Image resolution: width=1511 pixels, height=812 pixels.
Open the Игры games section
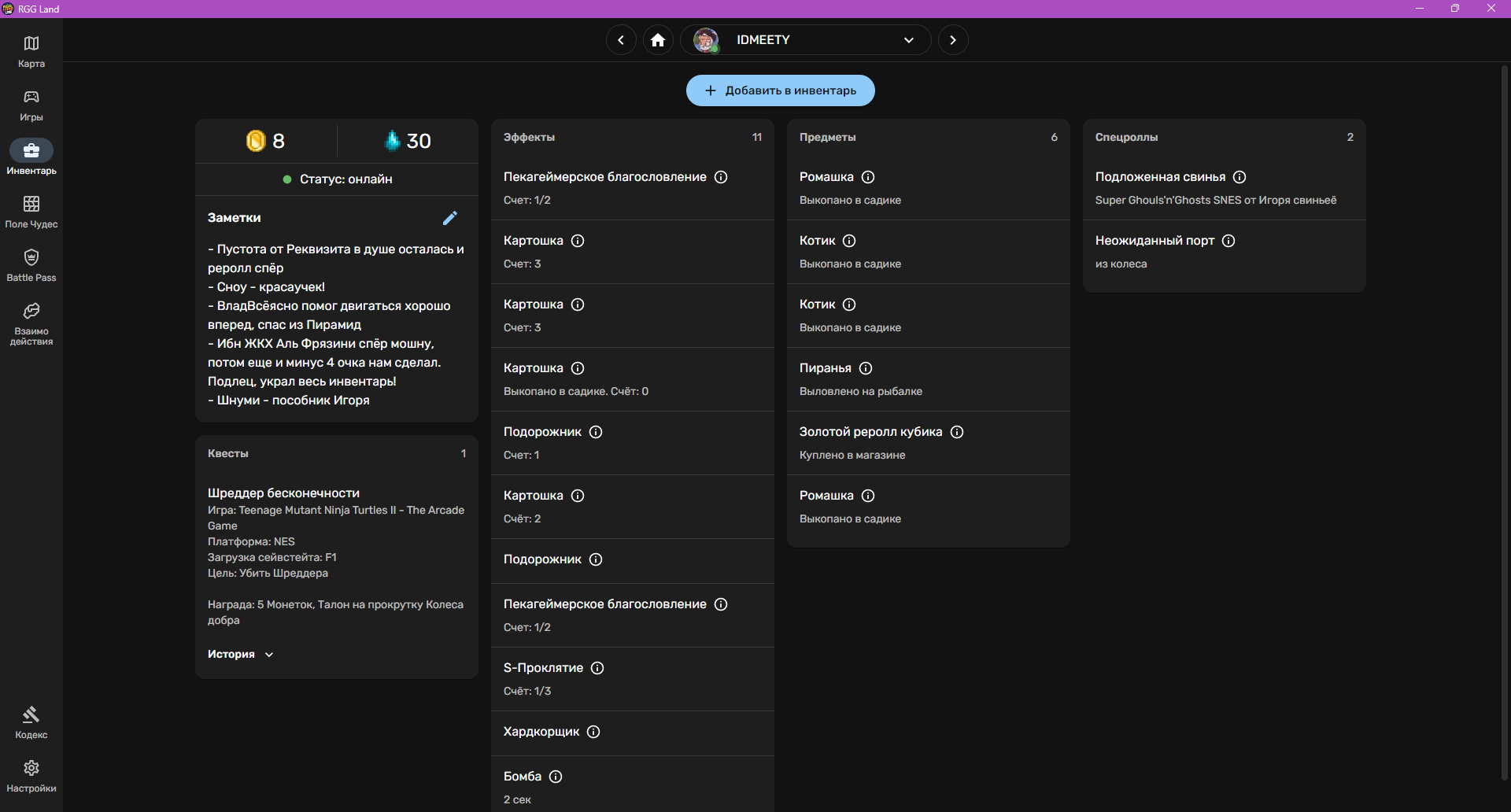(x=31, y=105)
